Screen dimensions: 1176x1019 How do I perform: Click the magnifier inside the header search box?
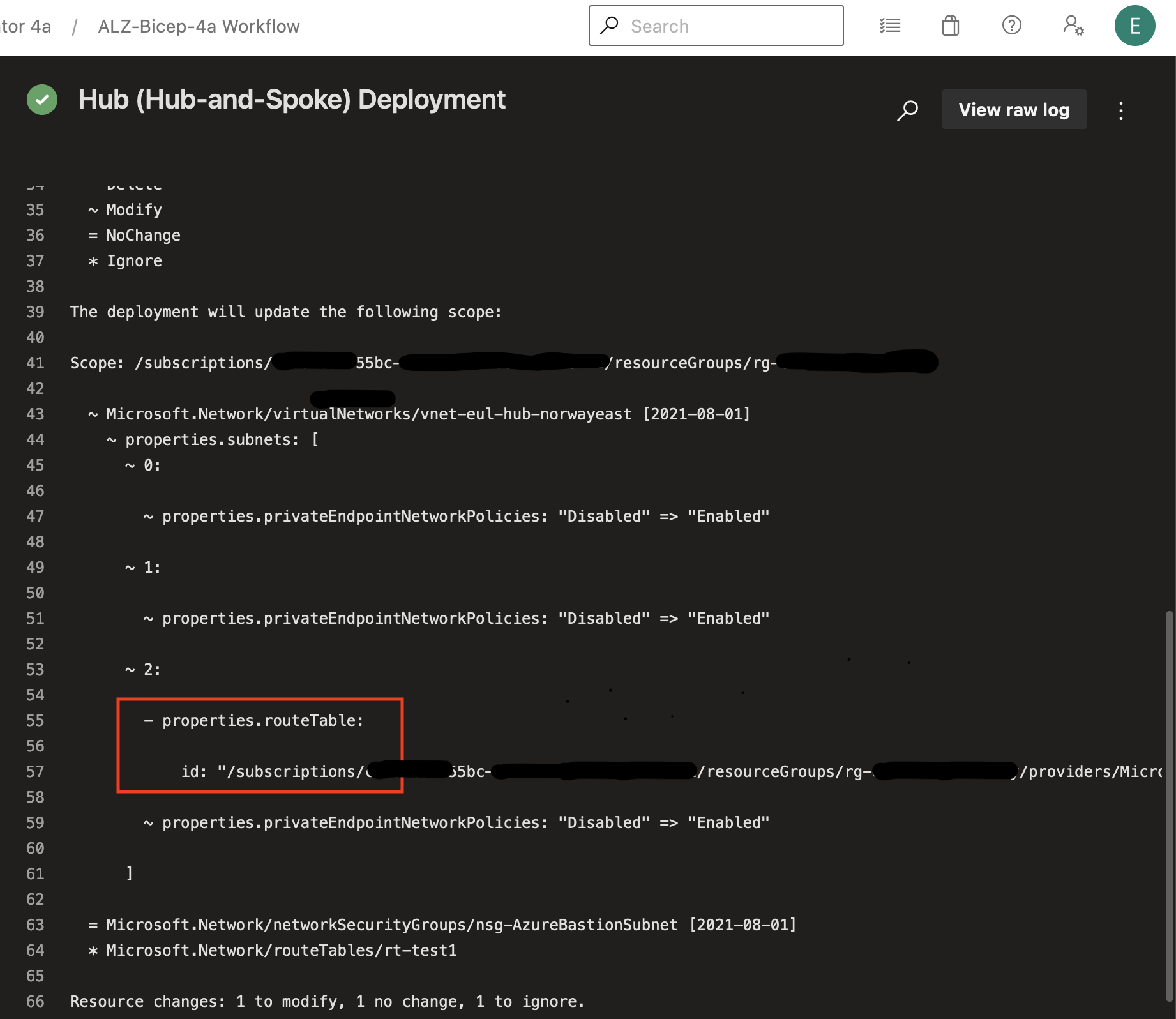click(610, 26)
